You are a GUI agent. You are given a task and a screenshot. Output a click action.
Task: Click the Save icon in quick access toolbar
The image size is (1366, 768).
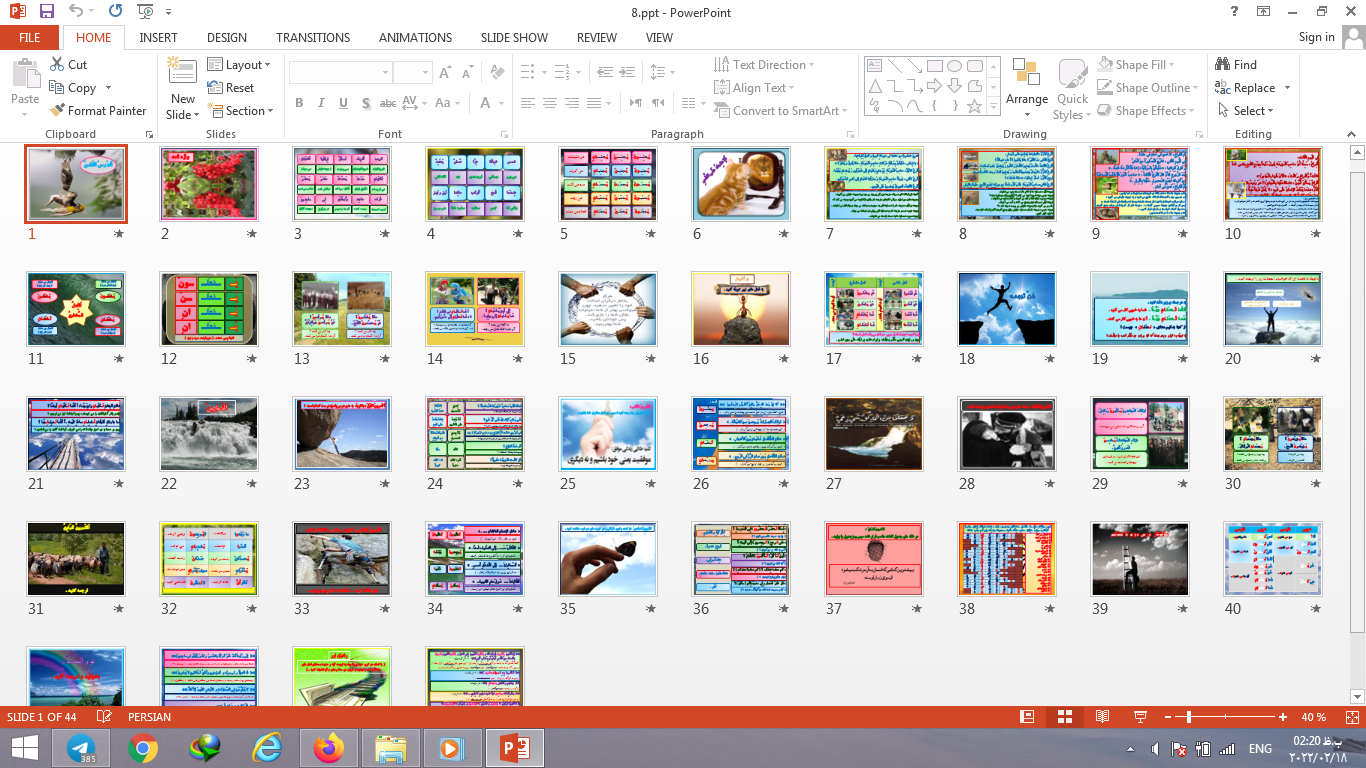[x=46, y=12]
